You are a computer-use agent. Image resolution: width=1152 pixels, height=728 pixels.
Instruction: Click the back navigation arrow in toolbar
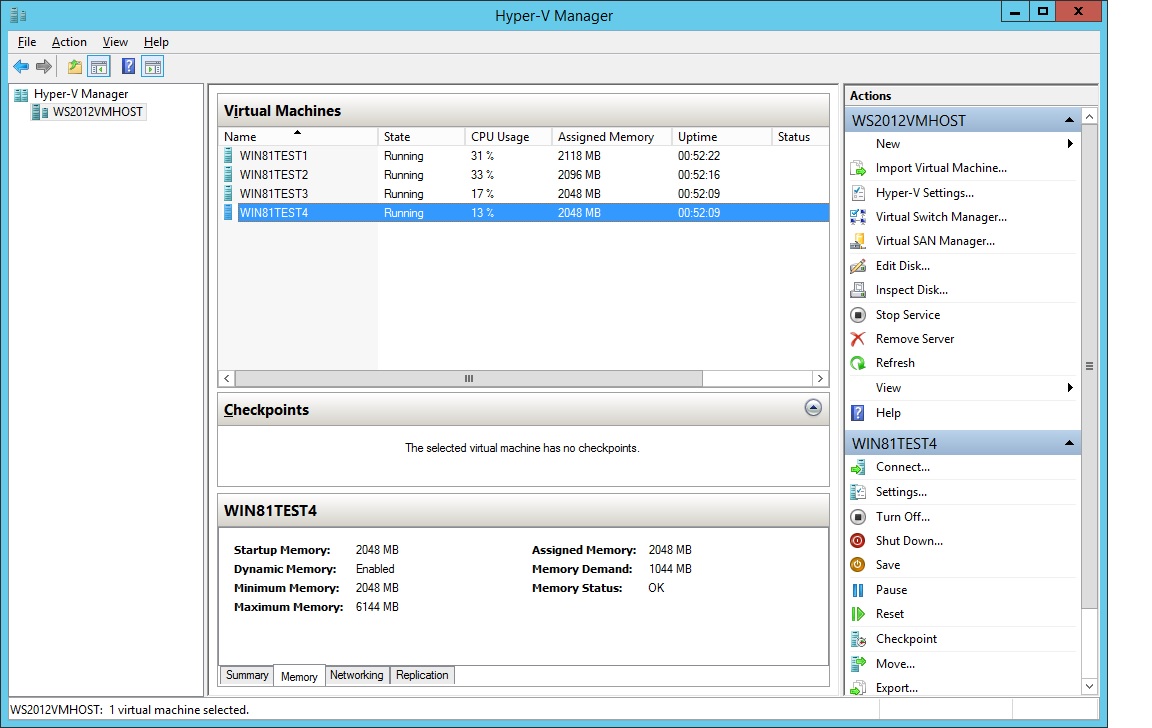click(21, 66)
